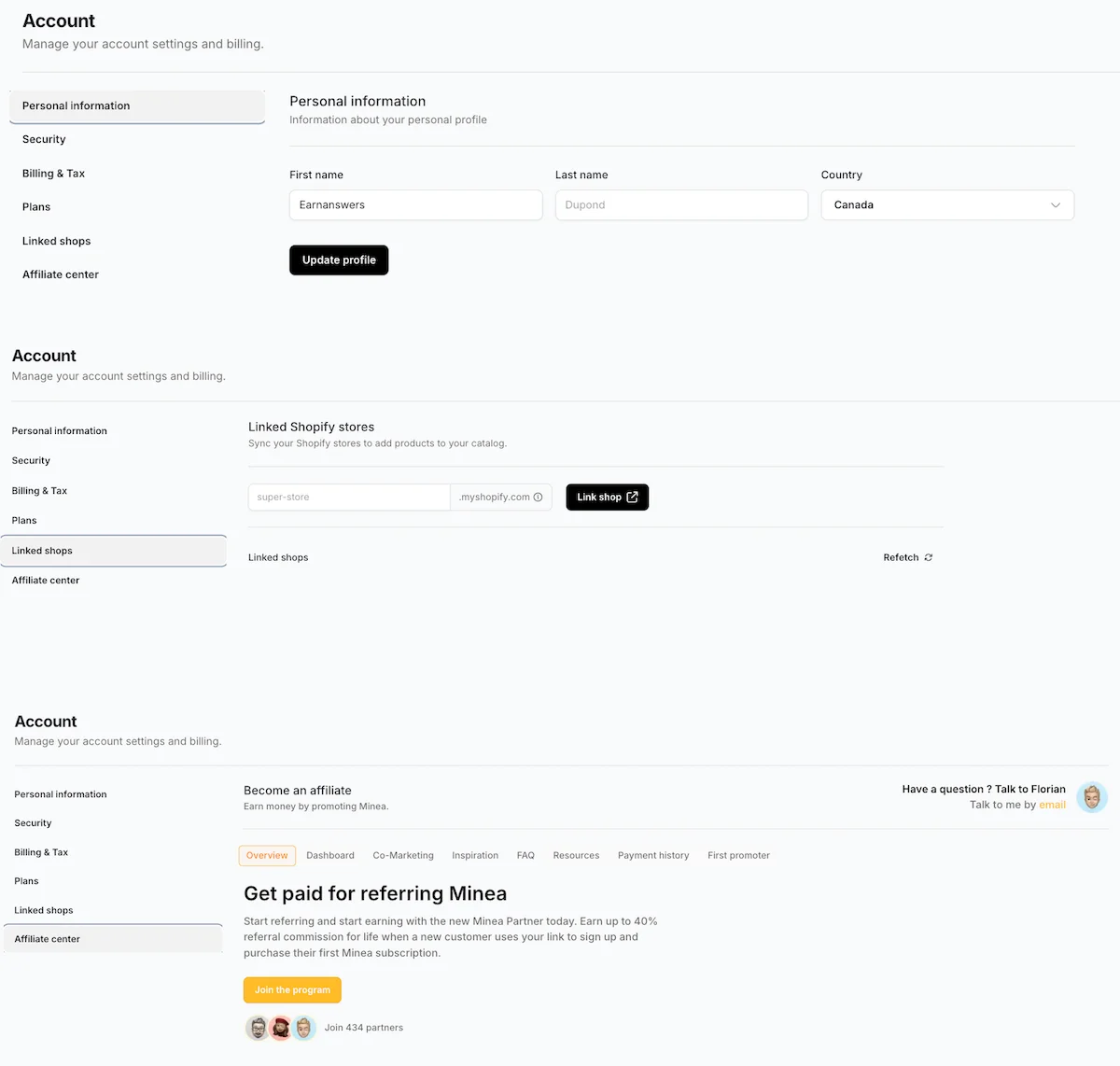This screenshot has height=1066, width=1120.
Task: Click the 'Get paid for referring Minea' heading
Action: point(375,893)
